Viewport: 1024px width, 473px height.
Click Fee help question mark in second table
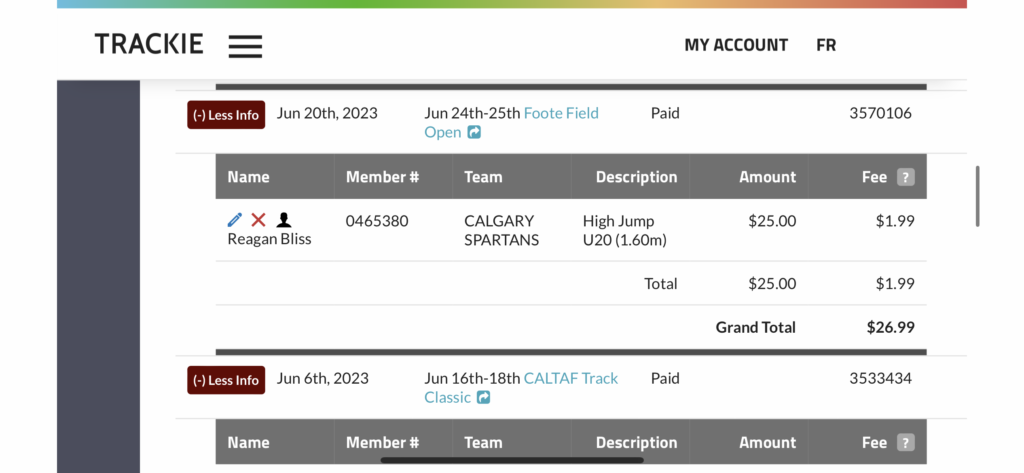905,443
